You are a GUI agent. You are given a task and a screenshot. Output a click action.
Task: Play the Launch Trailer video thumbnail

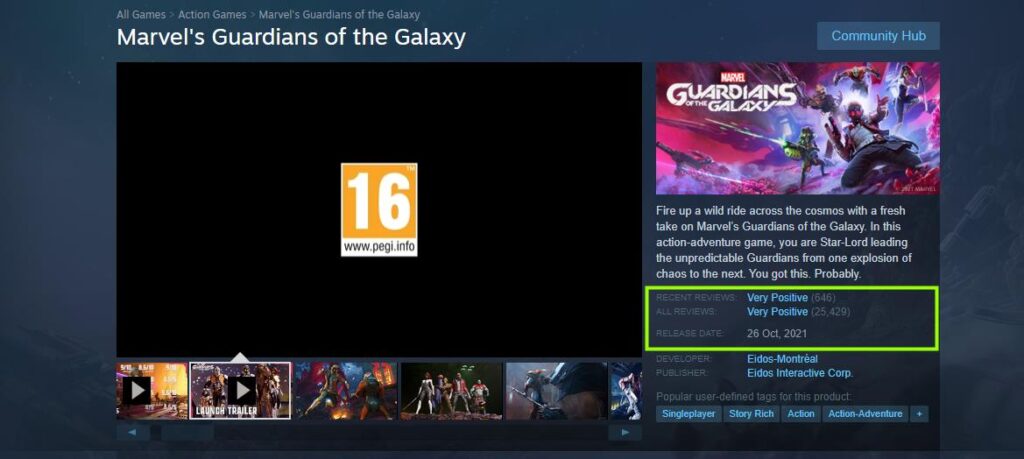click(240, 390)
